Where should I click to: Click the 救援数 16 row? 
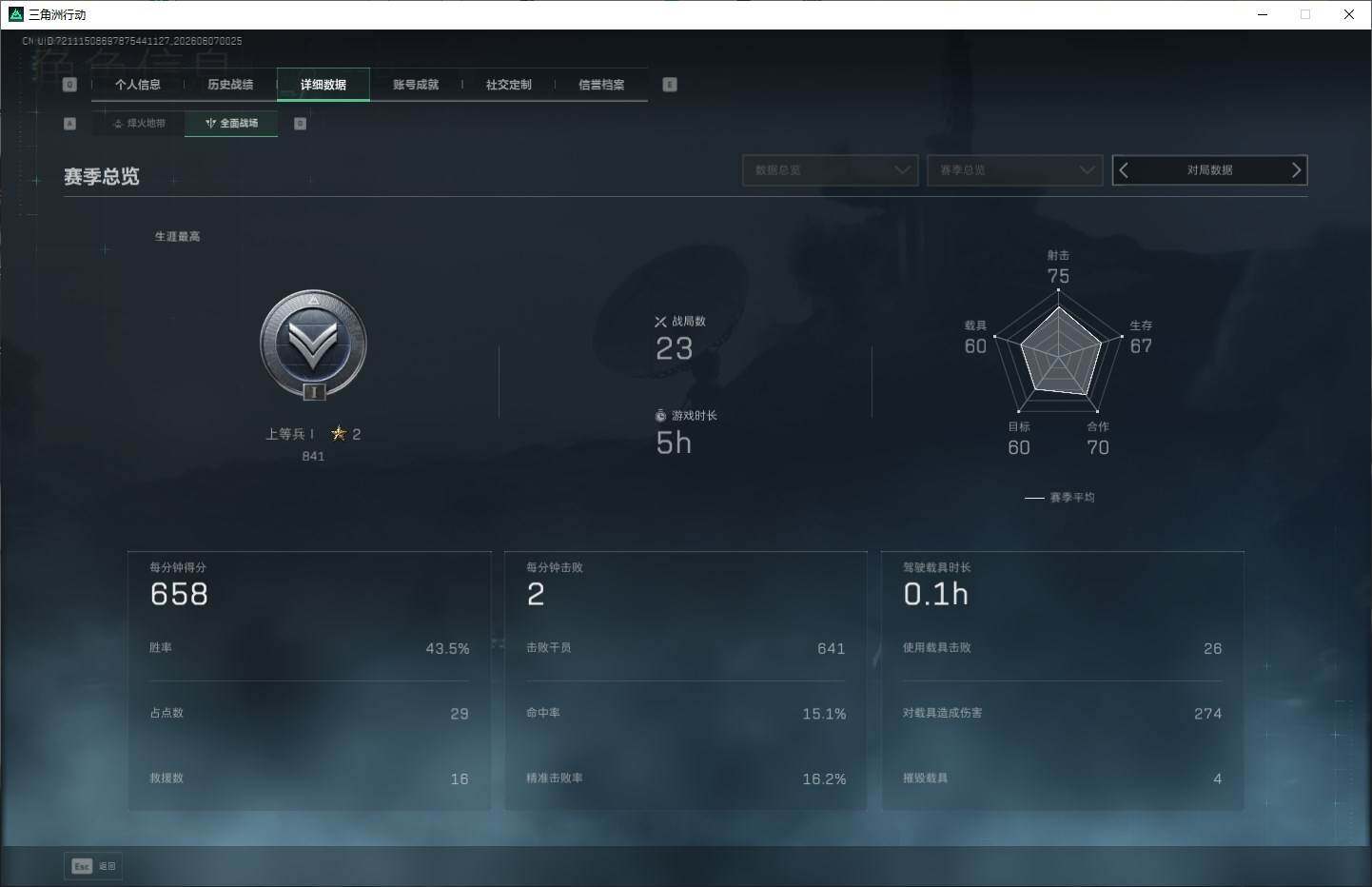click(309, 779)
